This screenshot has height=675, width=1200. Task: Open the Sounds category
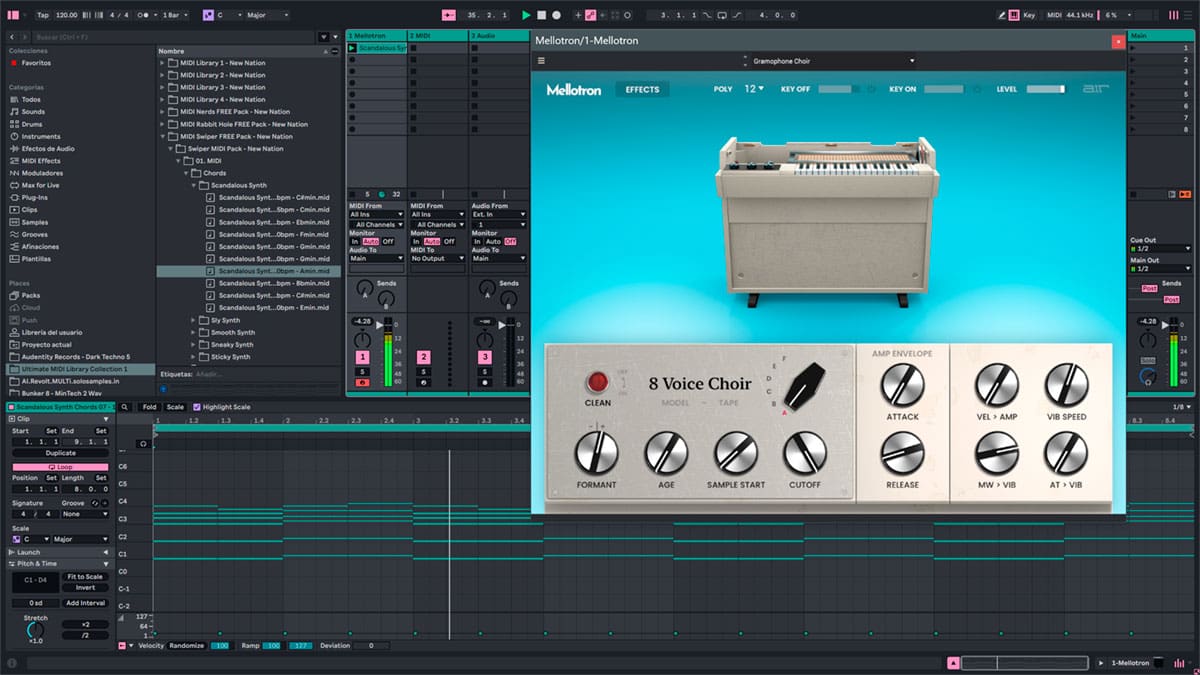pos(33,112)
